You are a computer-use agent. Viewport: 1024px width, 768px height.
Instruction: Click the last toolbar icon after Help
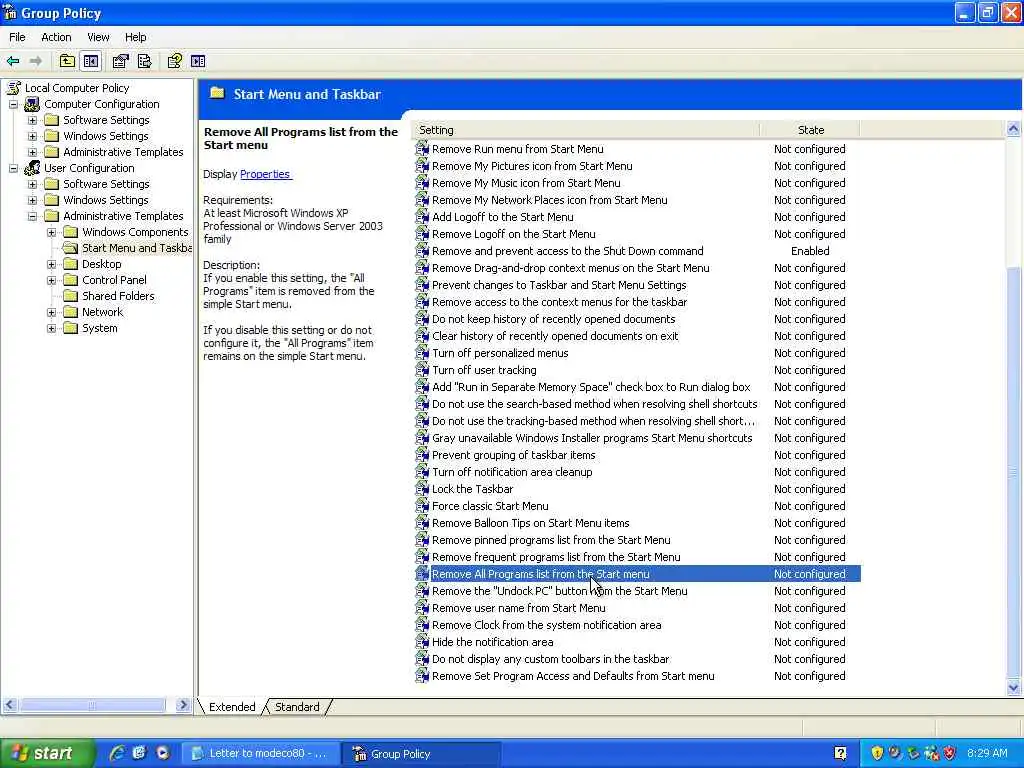(x=198, y=61)
